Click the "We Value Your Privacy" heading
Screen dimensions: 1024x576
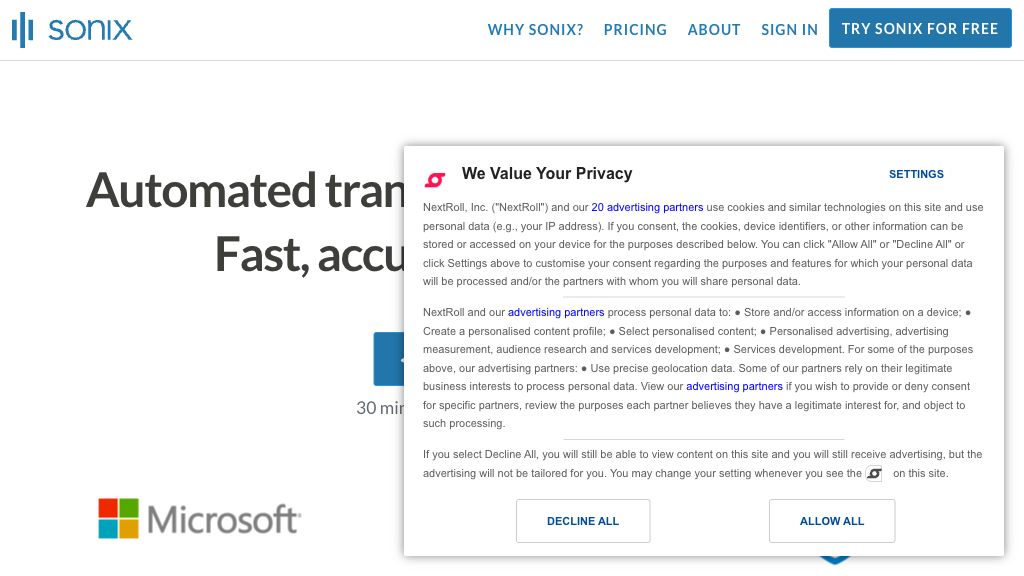coord(547,174)
